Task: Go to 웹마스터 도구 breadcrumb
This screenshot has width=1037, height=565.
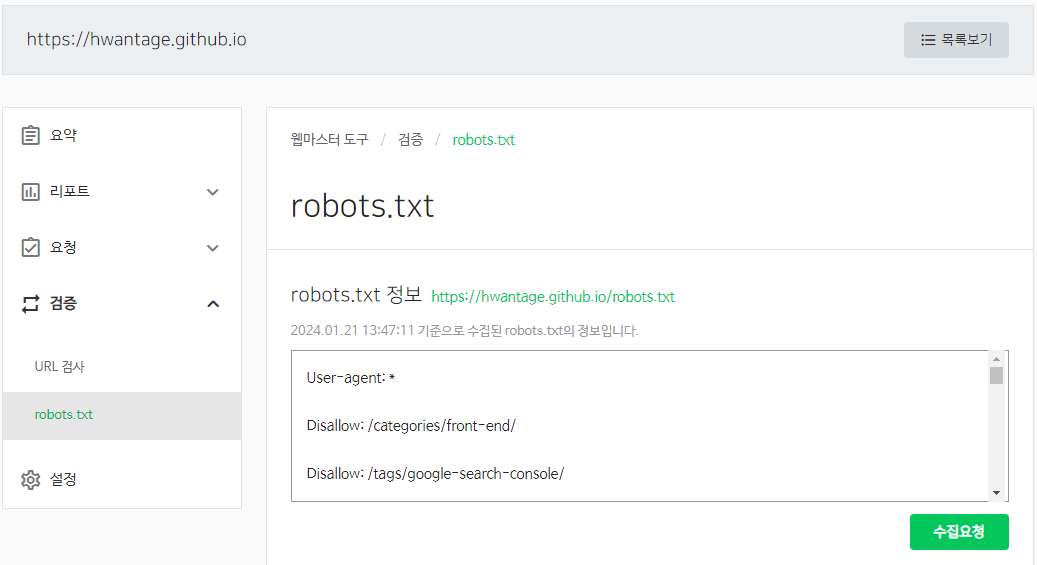Action: [329, 139]
